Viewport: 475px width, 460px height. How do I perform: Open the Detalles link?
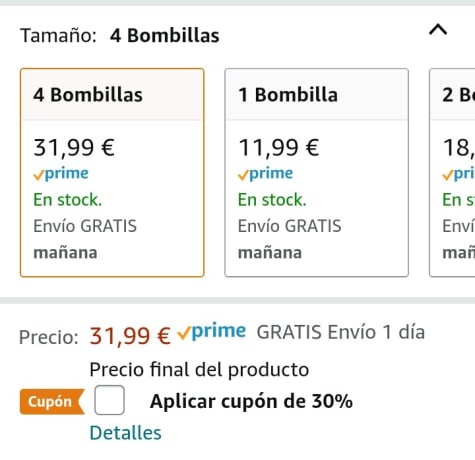(x=126, y=433)
